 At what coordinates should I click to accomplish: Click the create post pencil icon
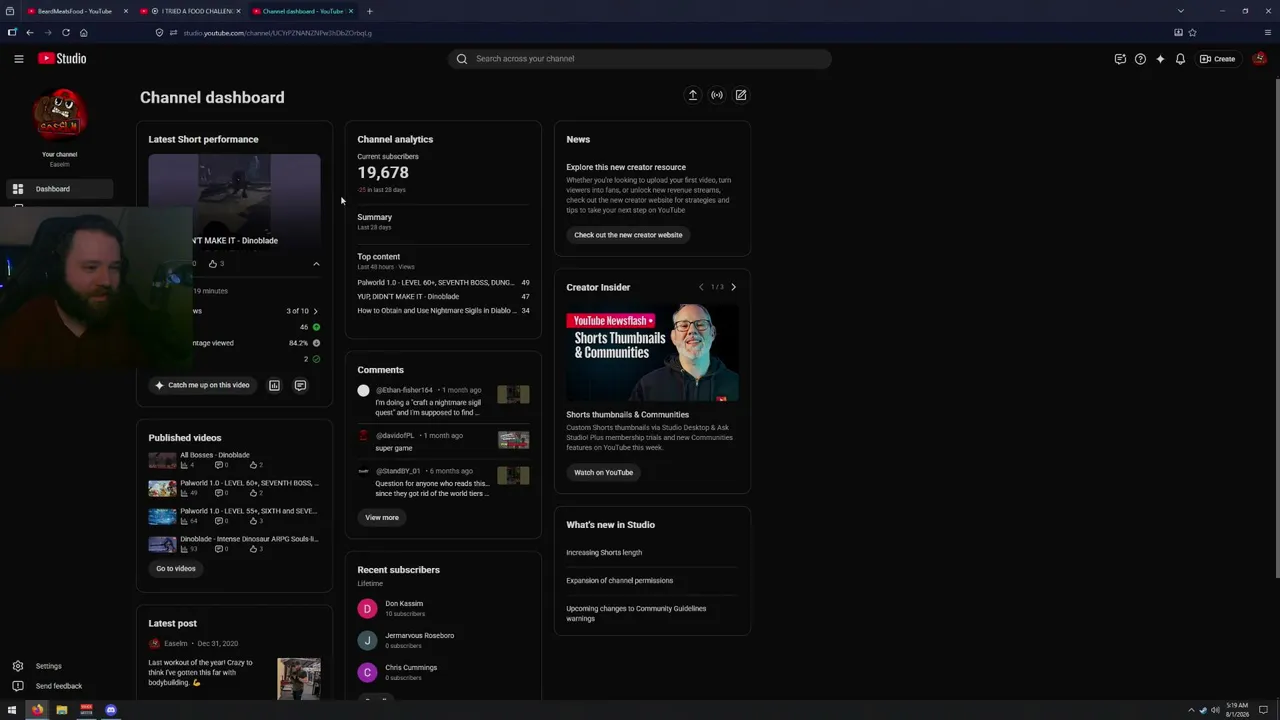coord(741,95)
